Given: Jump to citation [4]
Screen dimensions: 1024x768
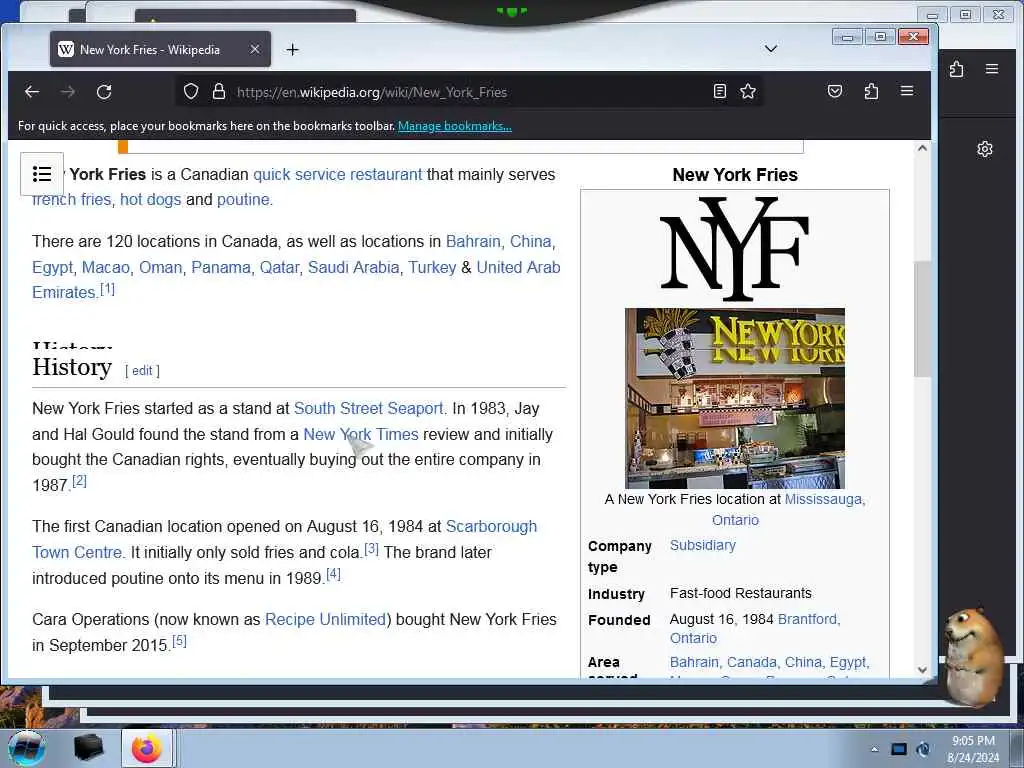Looking at the screenshot, I should tap(333, 574).
